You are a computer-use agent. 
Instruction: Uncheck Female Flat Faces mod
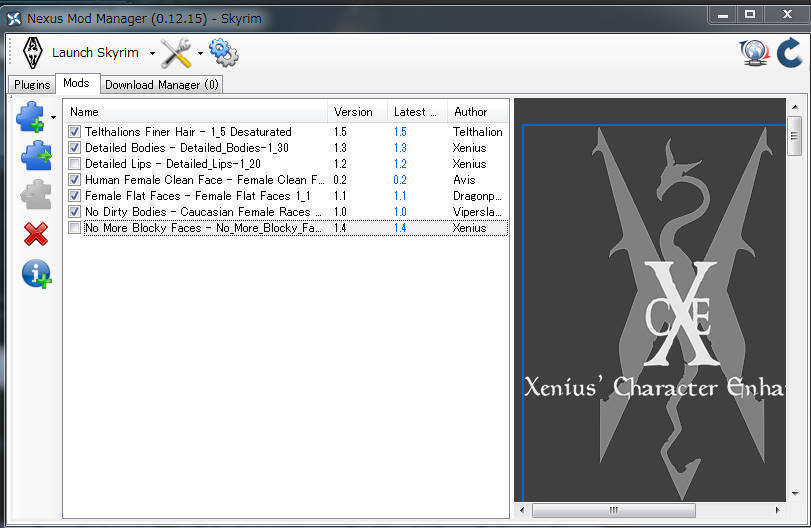pos(74,196)
